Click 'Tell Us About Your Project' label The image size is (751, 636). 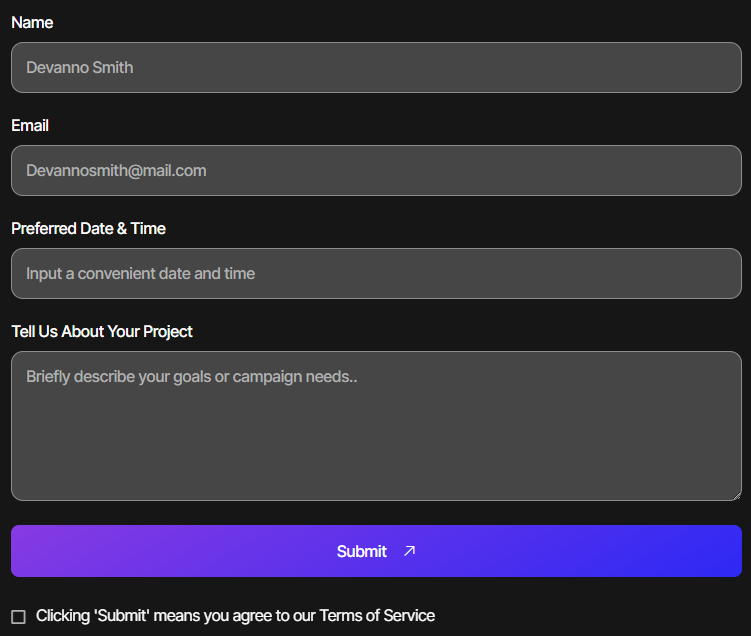tap(102, 331)
